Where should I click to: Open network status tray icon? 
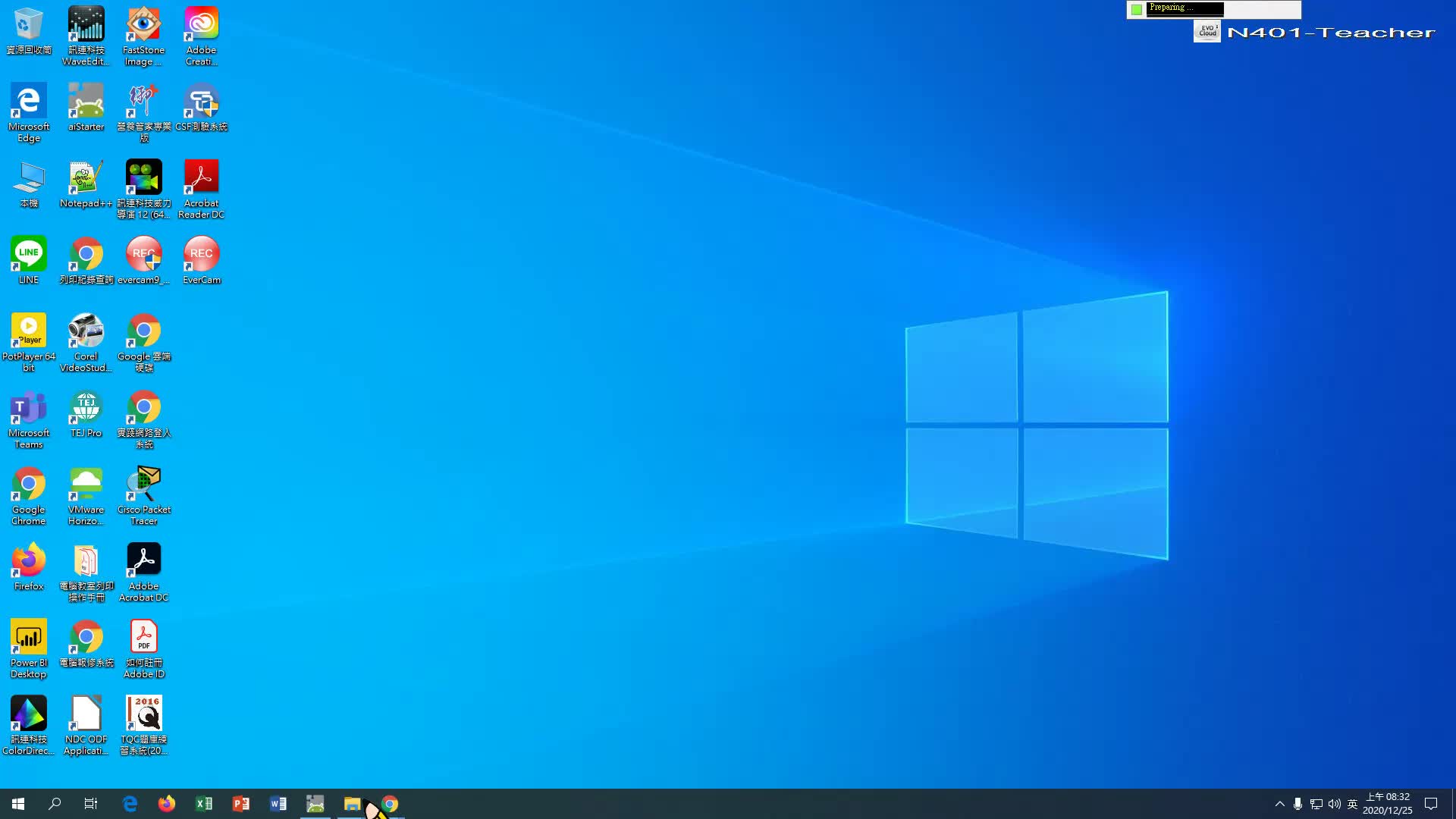pos(1316,804)
